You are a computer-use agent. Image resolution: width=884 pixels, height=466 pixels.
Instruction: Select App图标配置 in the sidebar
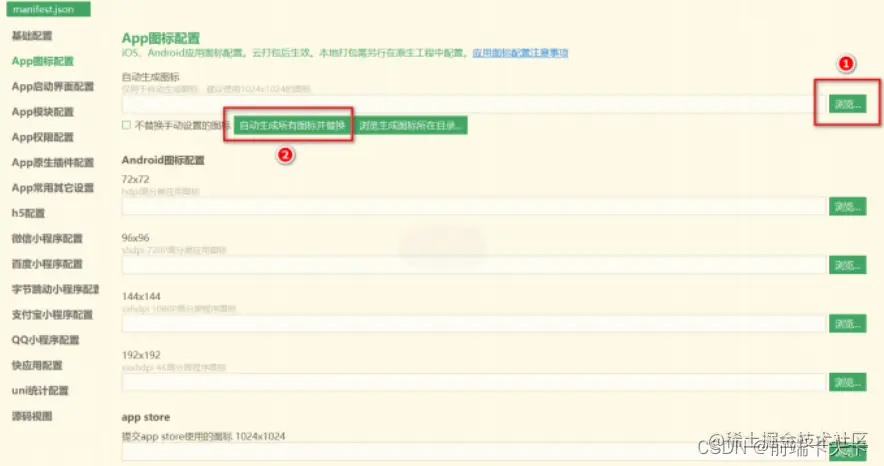43,61
